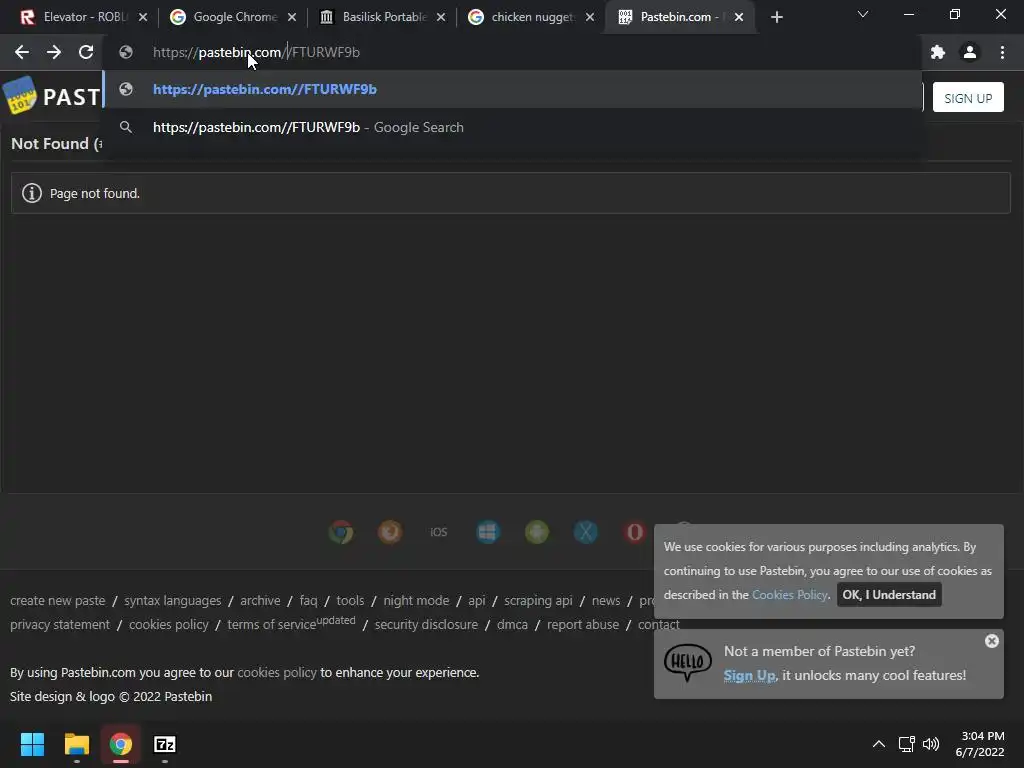This screenshot has width=1024, height=768.
Task: Close the Elevator - ROBLOX tab
Action: 143,17
